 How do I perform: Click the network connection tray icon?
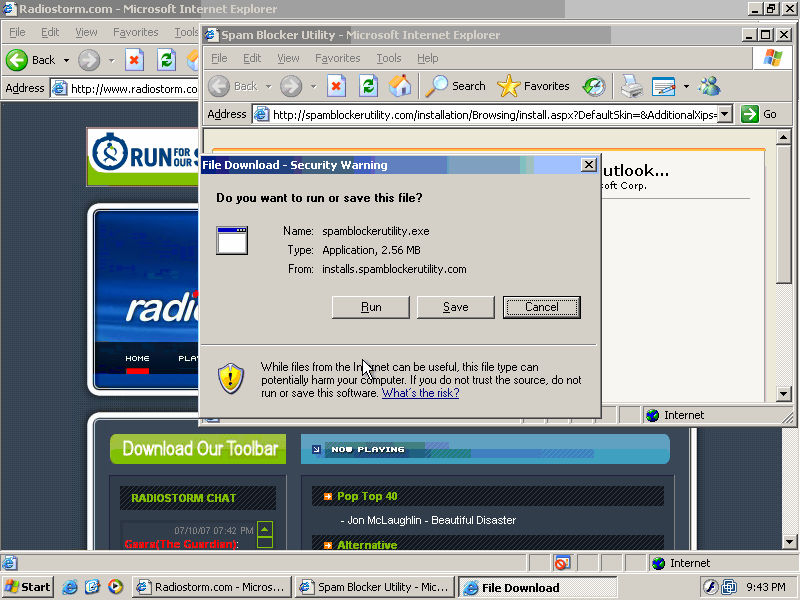tap(730, 587)
